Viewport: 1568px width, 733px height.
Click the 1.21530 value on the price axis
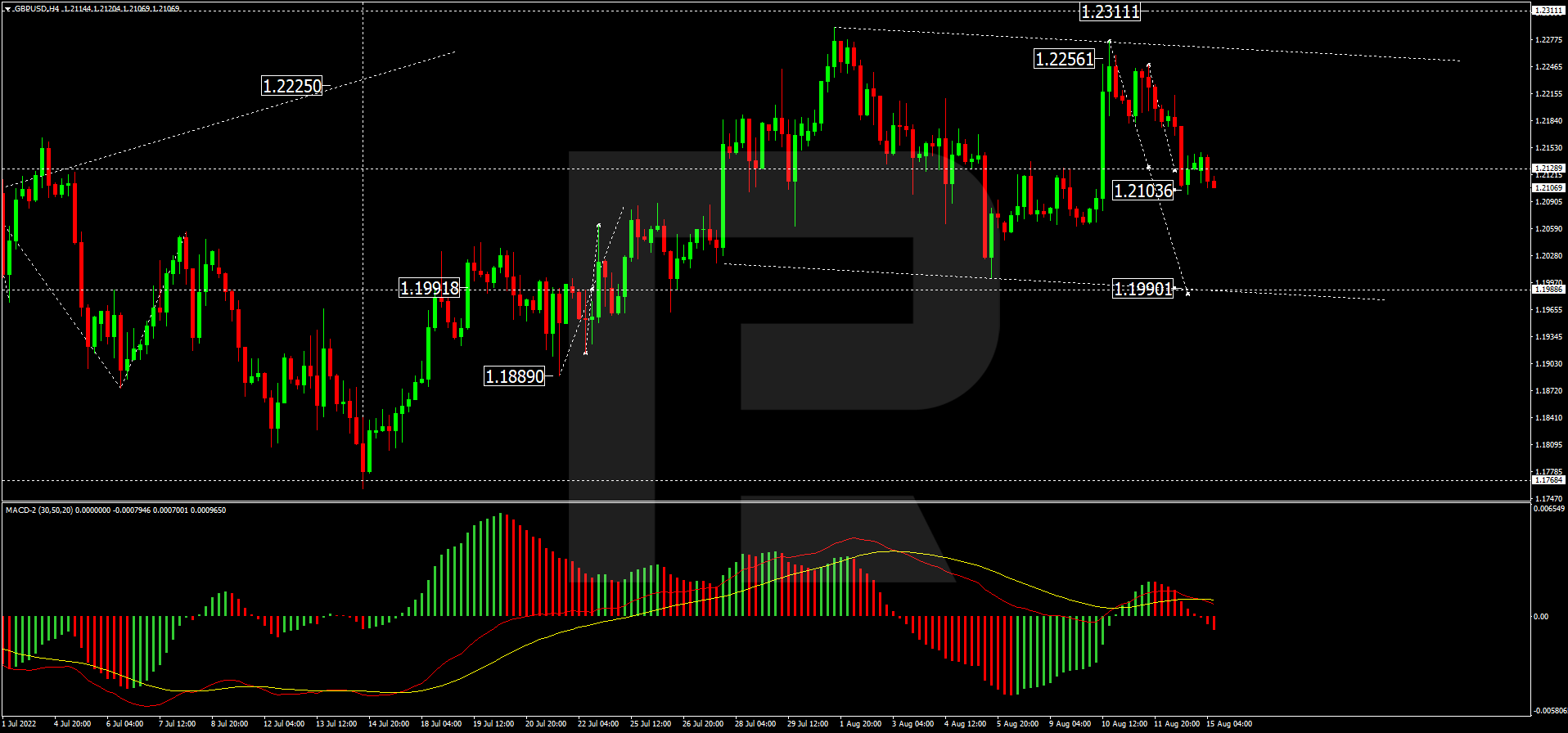[x=1549, y=148]
